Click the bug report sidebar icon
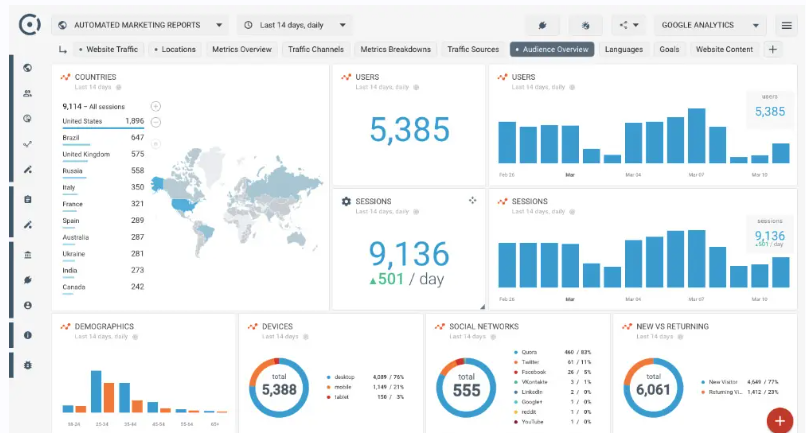 [x=28, y=365]
